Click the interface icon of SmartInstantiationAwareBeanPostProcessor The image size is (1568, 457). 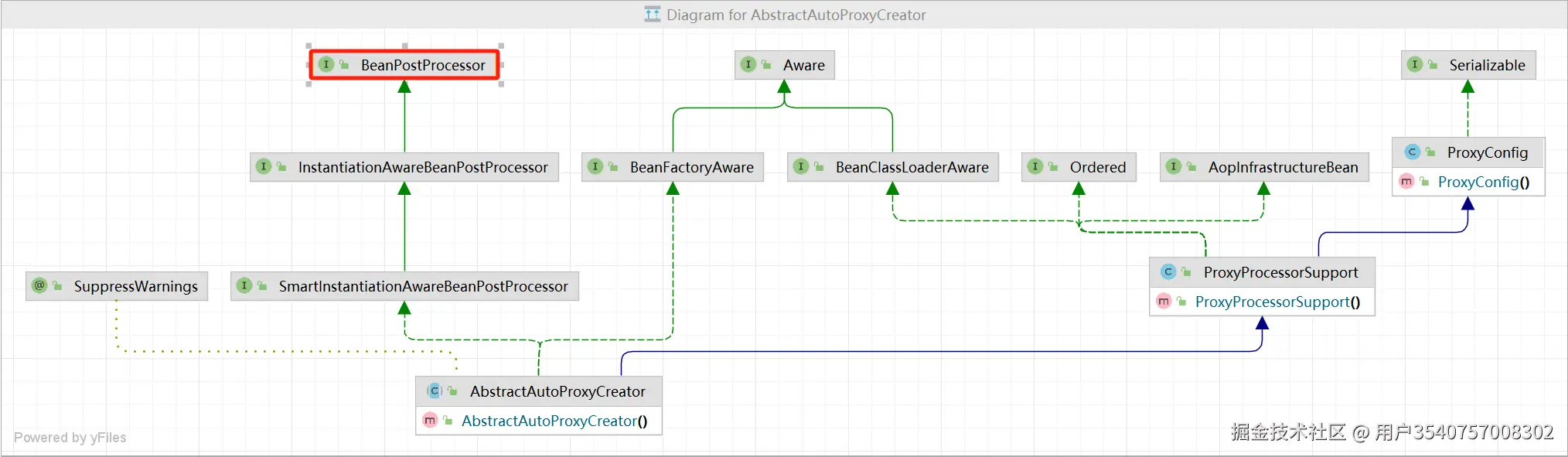click(x=244, y=286)
